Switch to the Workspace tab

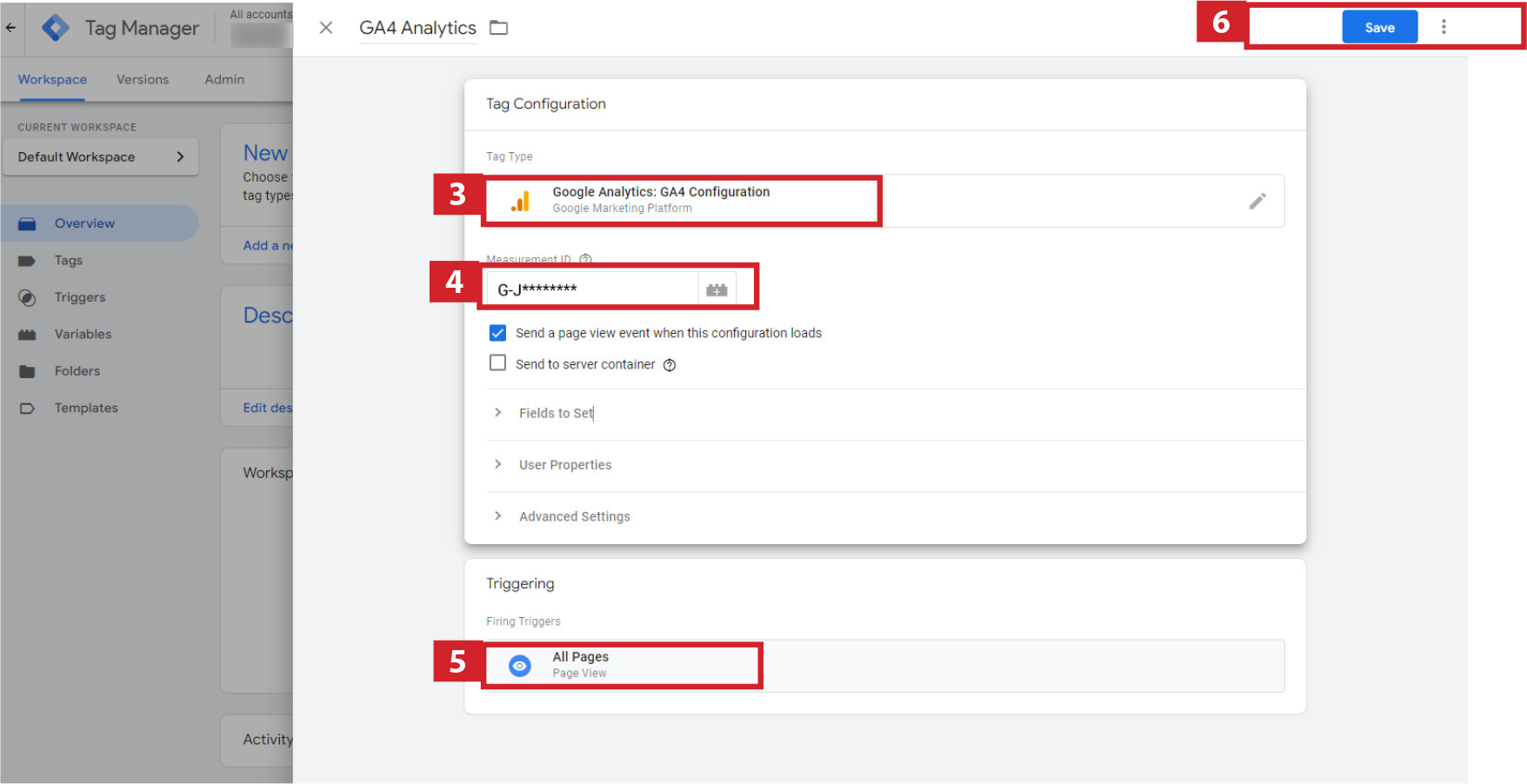tap(52, 79)
